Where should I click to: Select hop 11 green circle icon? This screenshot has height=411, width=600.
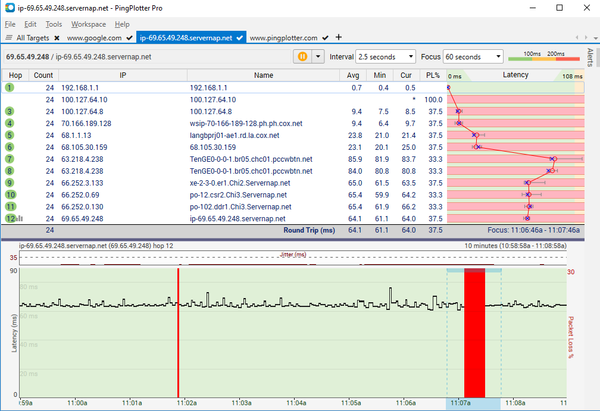pyautogui.click(x=10, y=207)
